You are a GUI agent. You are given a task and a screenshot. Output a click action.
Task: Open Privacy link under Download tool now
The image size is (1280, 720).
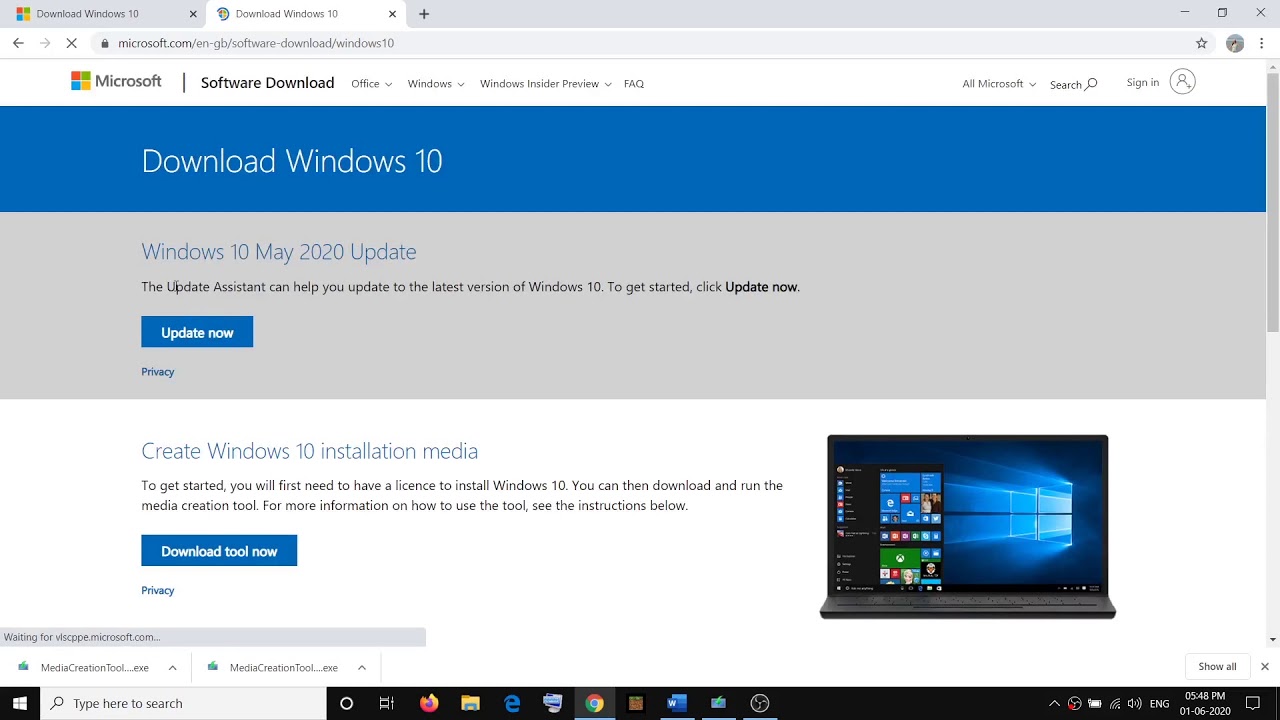[158, 591]
